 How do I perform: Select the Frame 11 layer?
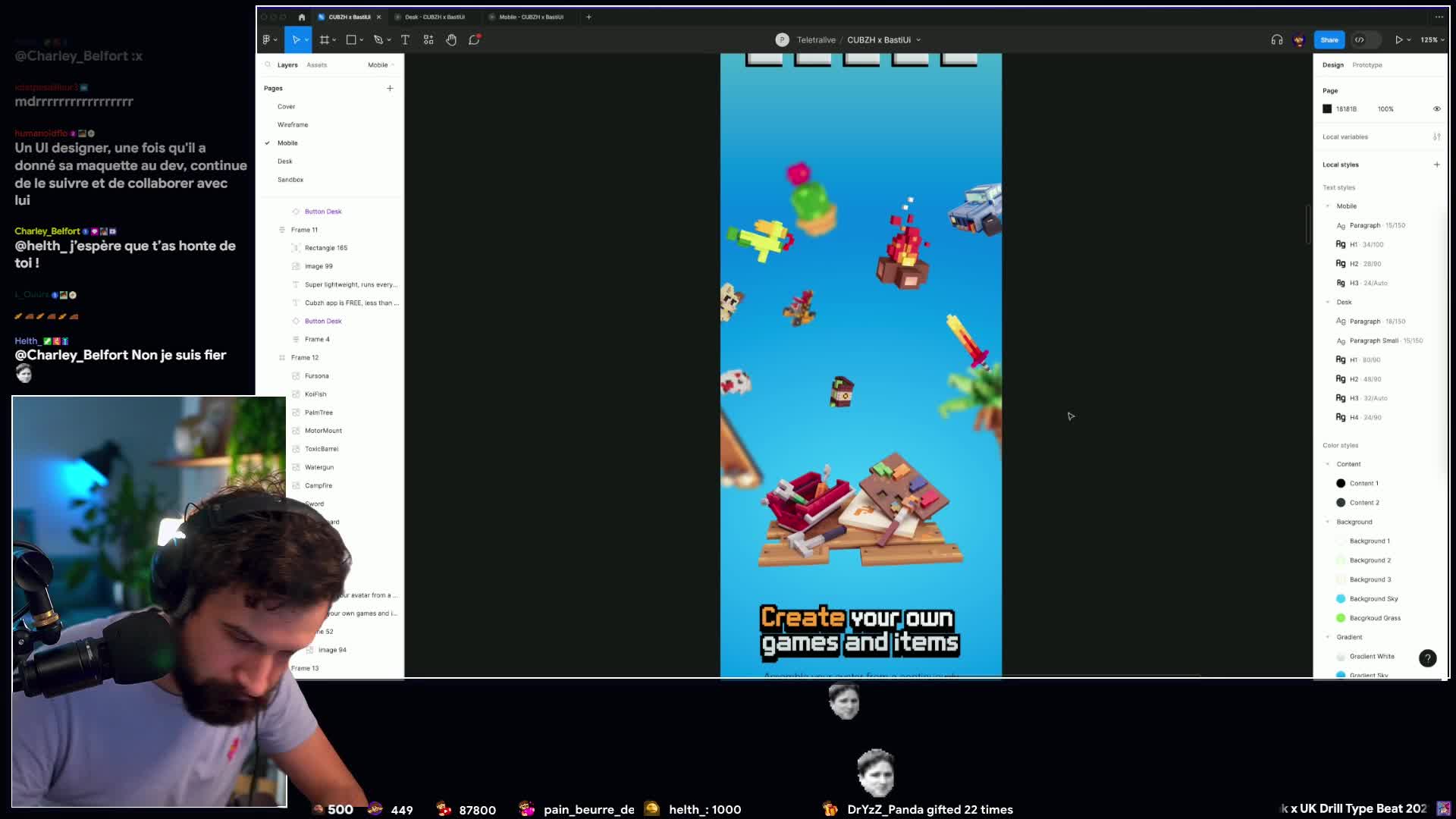click(x=304, y=230)
